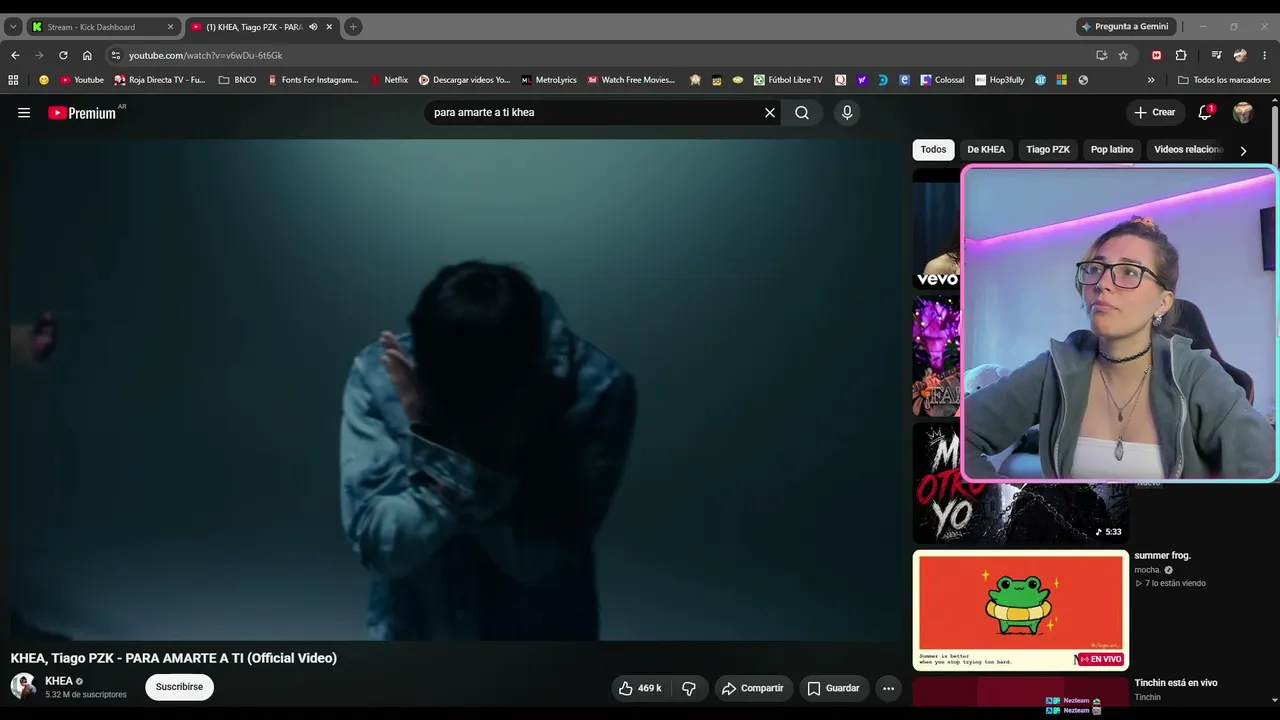Select the De KHEA filter chip
This screenshot has width=1280, height=720.
coord(986,150)
